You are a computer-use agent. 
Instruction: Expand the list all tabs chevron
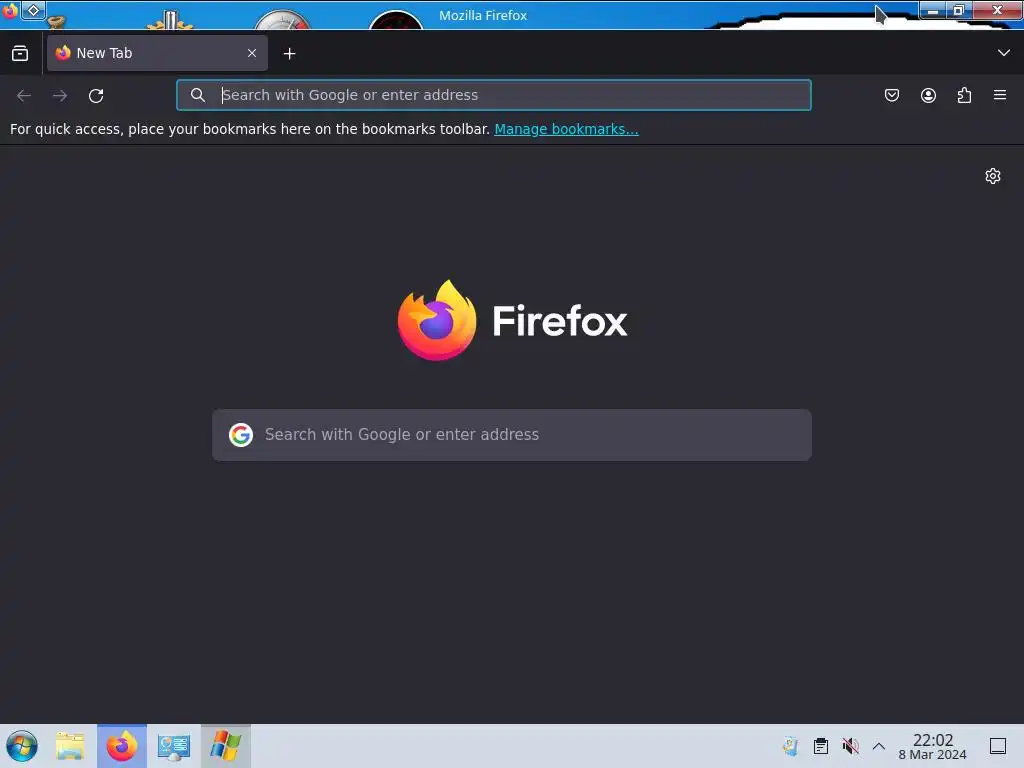click(x=1004, y=53)
